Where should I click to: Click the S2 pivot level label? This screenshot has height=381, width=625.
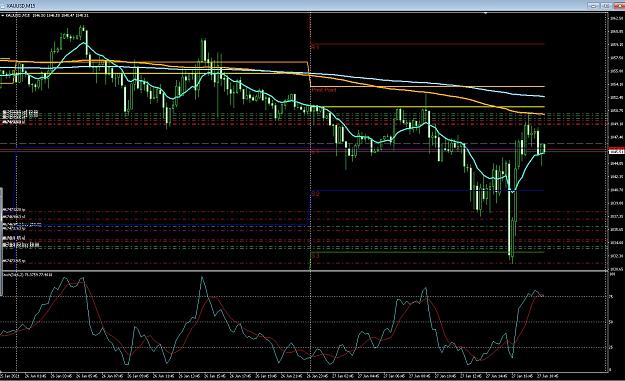tap(315, 194)
